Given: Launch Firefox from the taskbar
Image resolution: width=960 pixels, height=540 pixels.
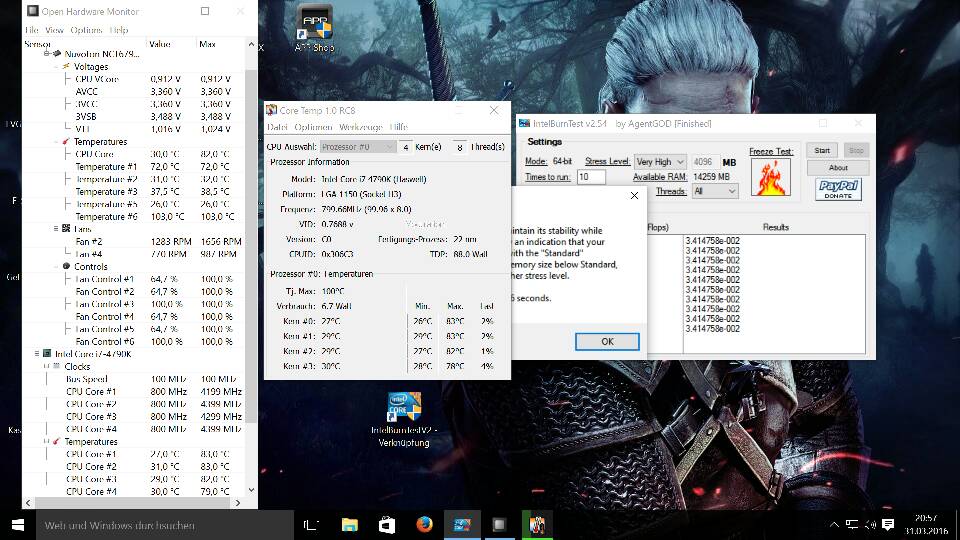Looking at the screenshot, I should coord(424,525).
